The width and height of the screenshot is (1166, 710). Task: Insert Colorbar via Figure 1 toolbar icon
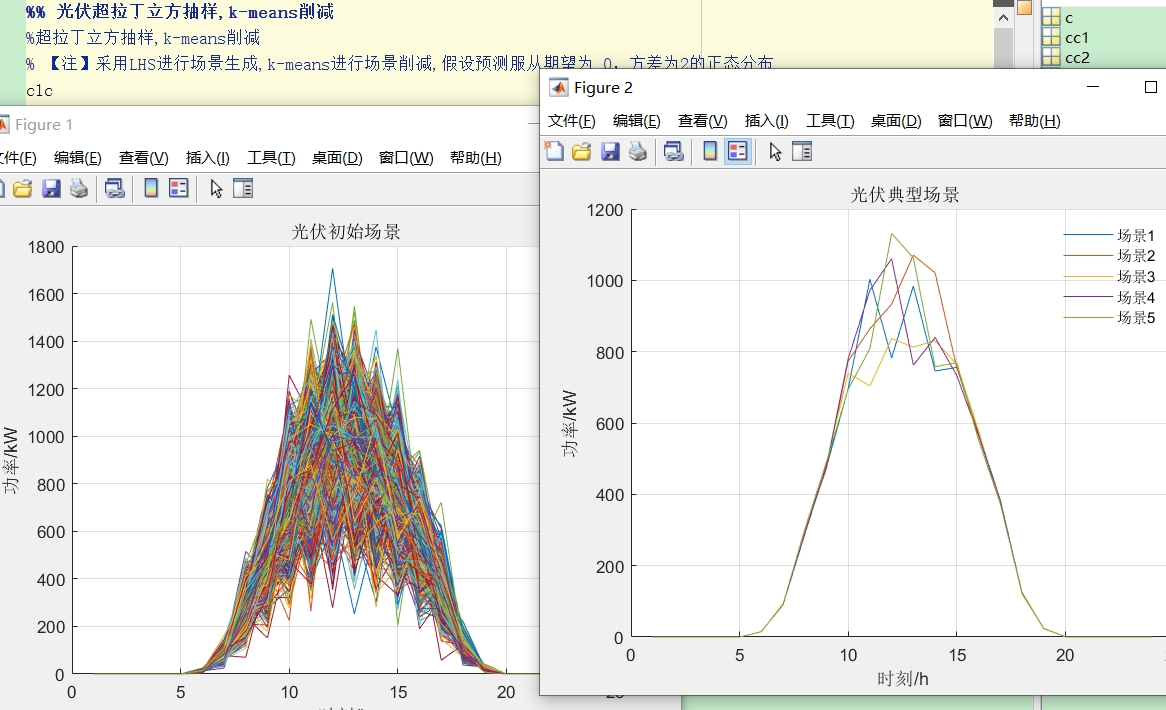pos(151,189)
